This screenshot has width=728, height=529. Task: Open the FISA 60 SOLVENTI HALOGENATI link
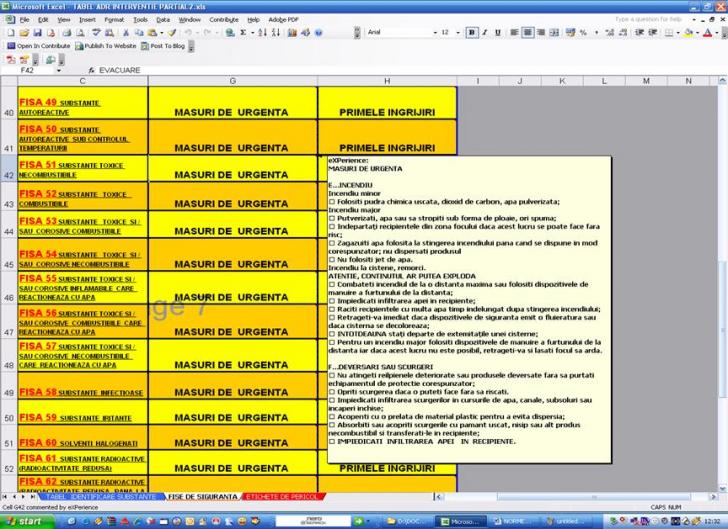[x=78, y=443]
